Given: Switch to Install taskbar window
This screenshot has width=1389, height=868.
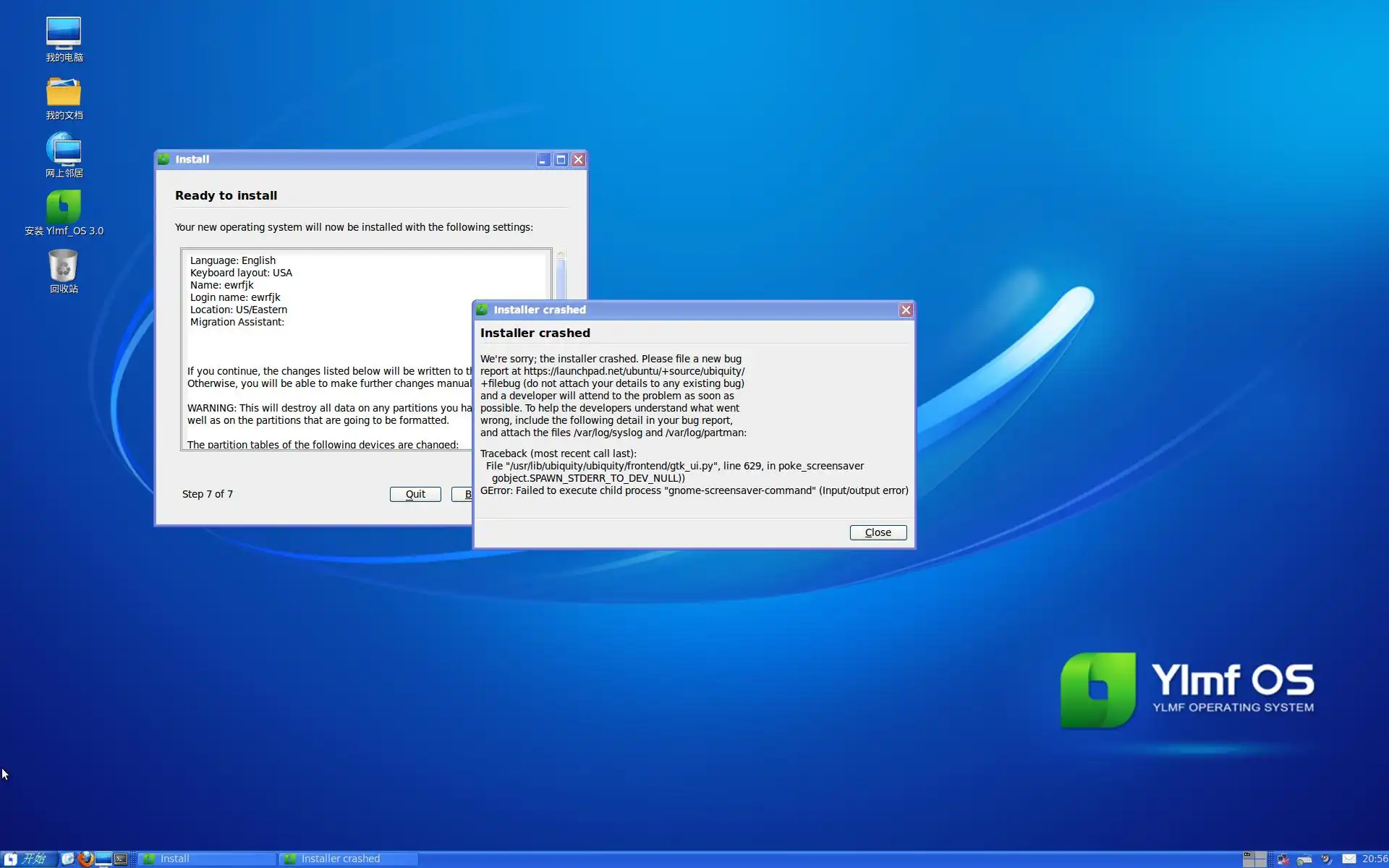Looking at the screenshot, I should (206, 859).
